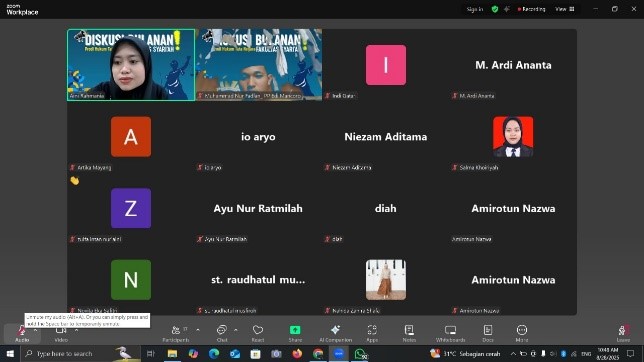Image resolution: width=644 pixels, height=362 pixels.
Task: Open the Participants panel
Action: coord(176,333)
